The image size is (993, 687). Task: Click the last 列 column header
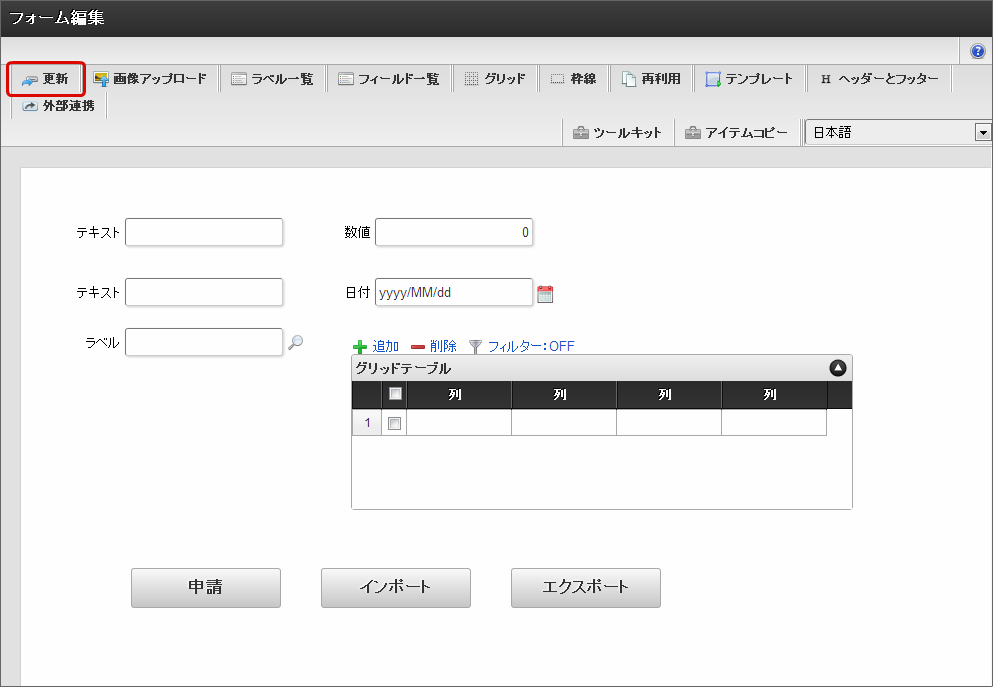point(775,394)
